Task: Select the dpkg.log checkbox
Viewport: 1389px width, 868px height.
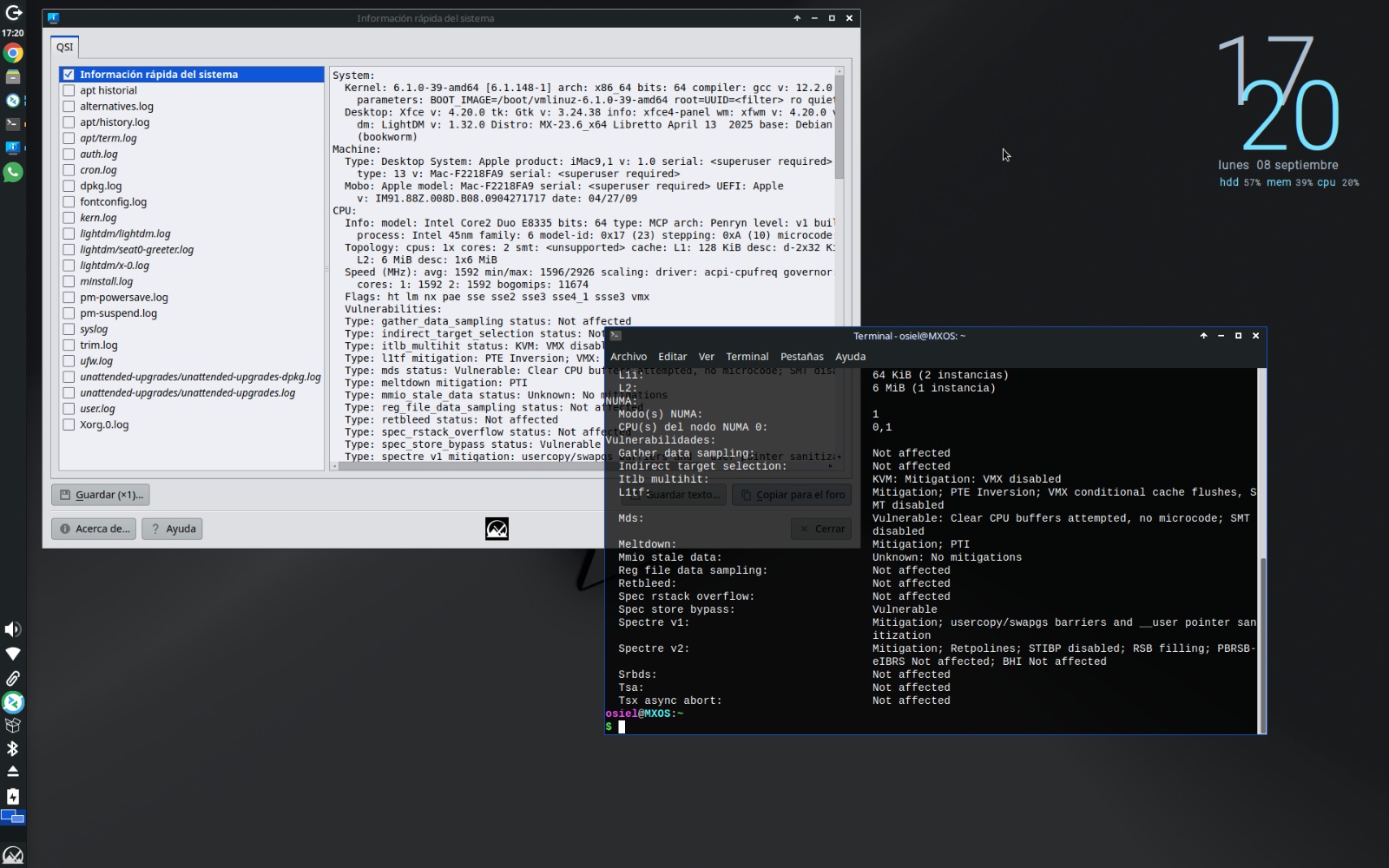Action: click(x=69, y=186)
